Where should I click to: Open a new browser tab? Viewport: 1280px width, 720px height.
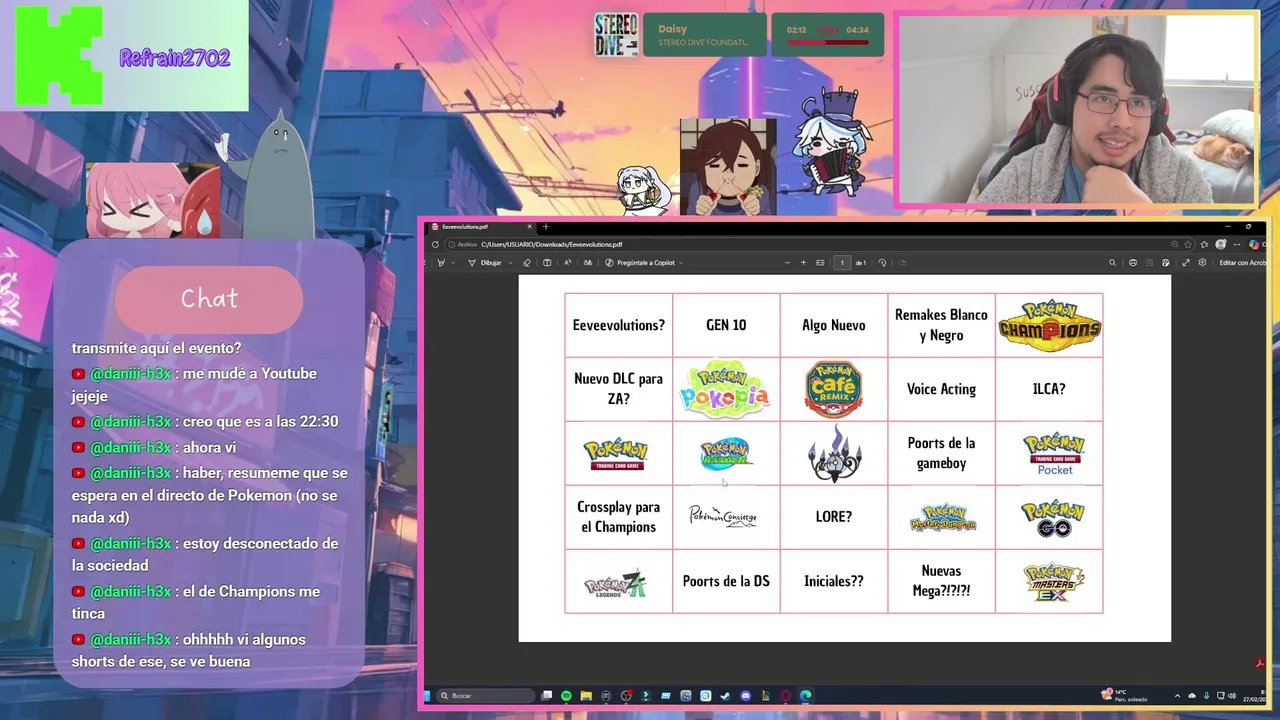pyautogui.click(x=546, y=227)
